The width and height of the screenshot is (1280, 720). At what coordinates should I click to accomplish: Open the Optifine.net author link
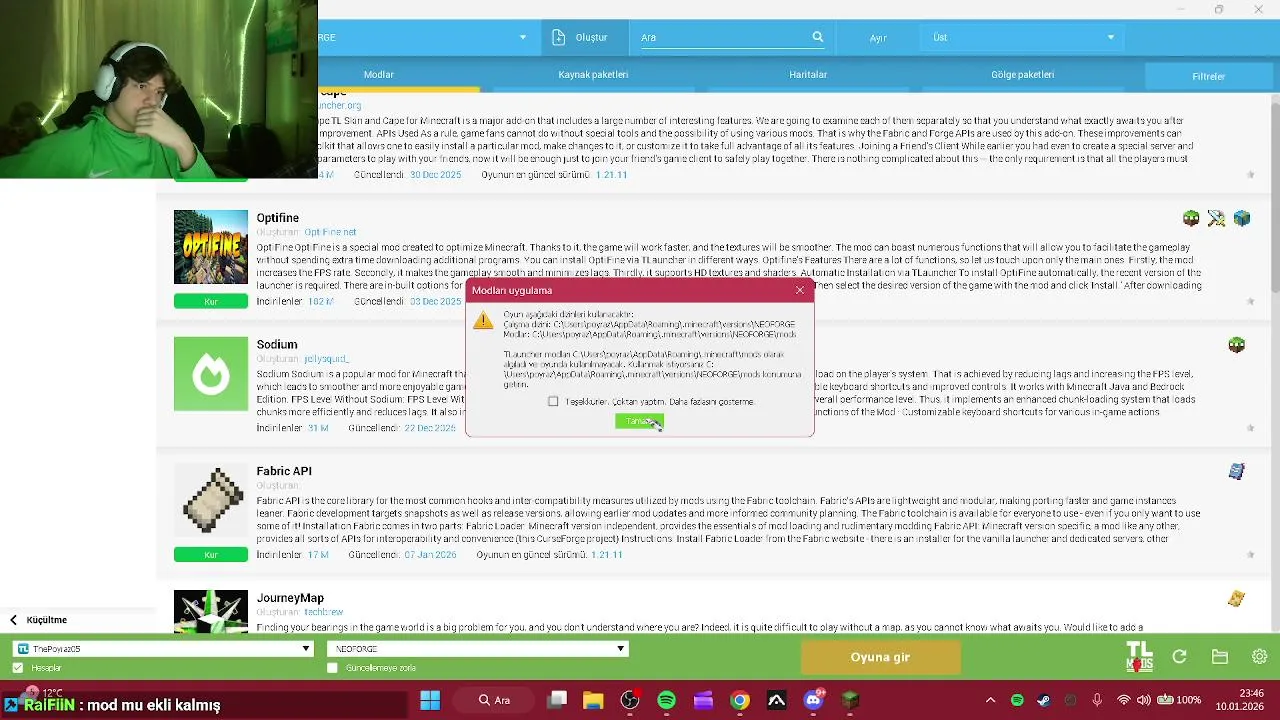pyautogui.click(x=330, y=232)
